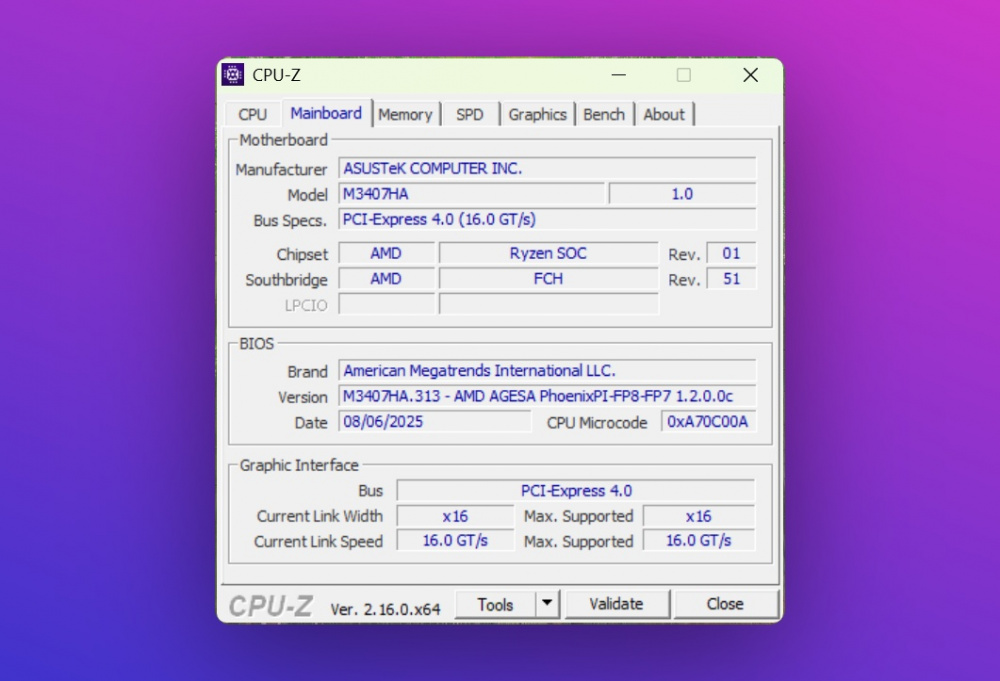Open the About tab
The height and width of the screenshot is (681, 1000).
pyautogui.click(x=663, y=115)
